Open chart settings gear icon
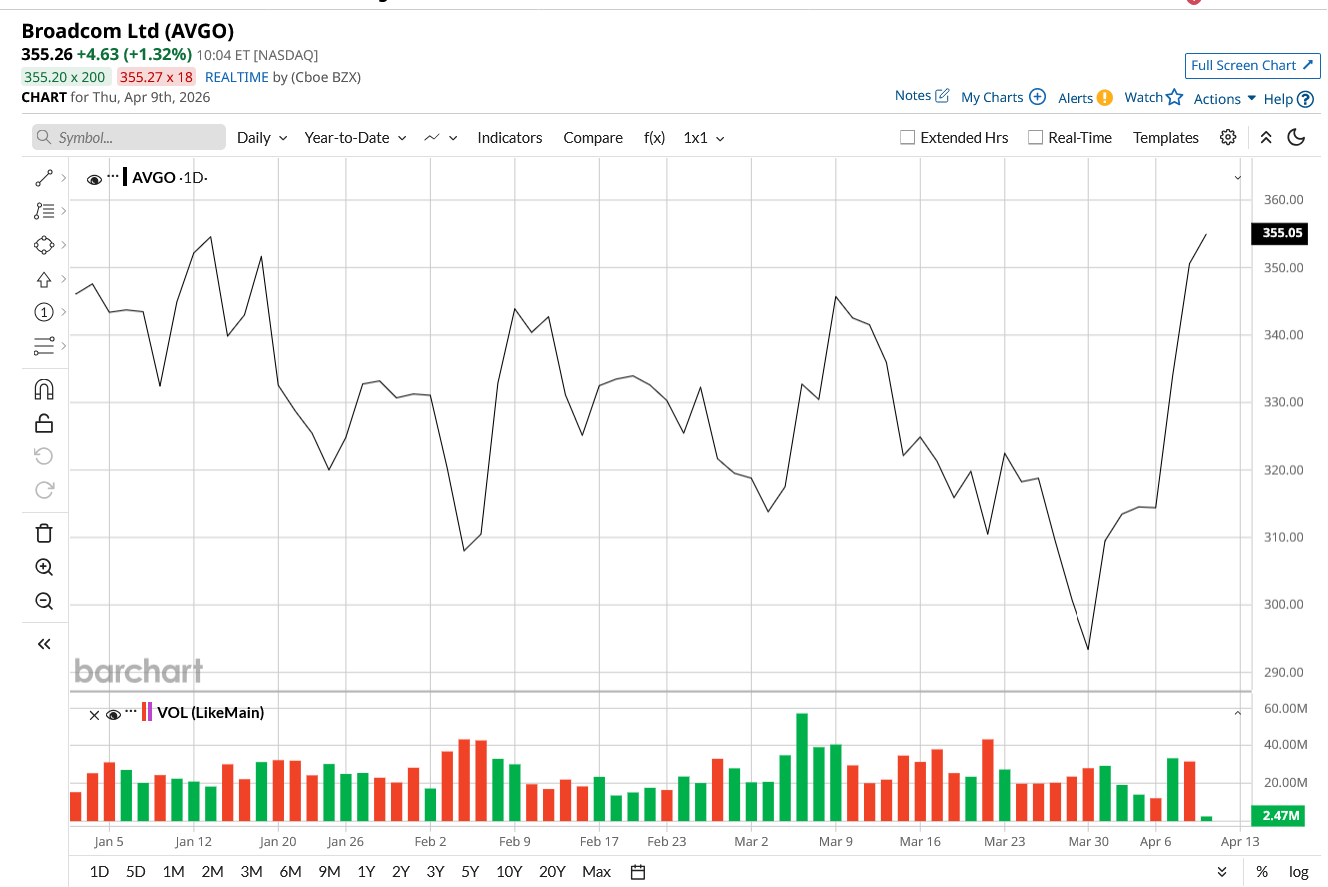 [x=1228, y=138]
